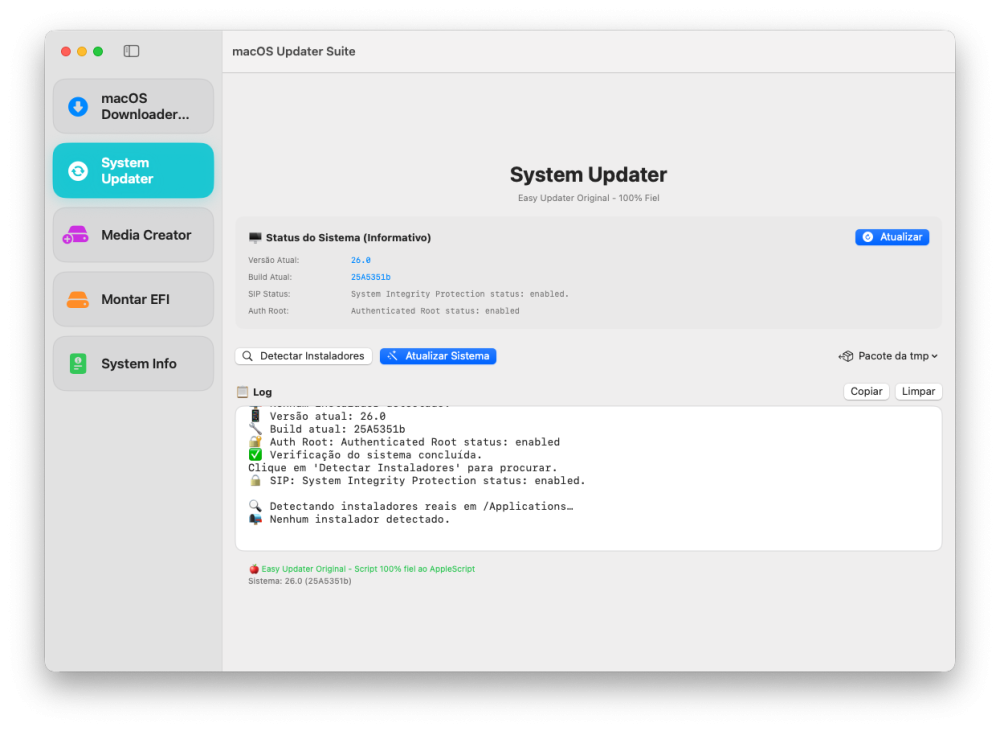Click the 'Versão Atual:' label
1000x731 pixels.
[x=274, y=260]
